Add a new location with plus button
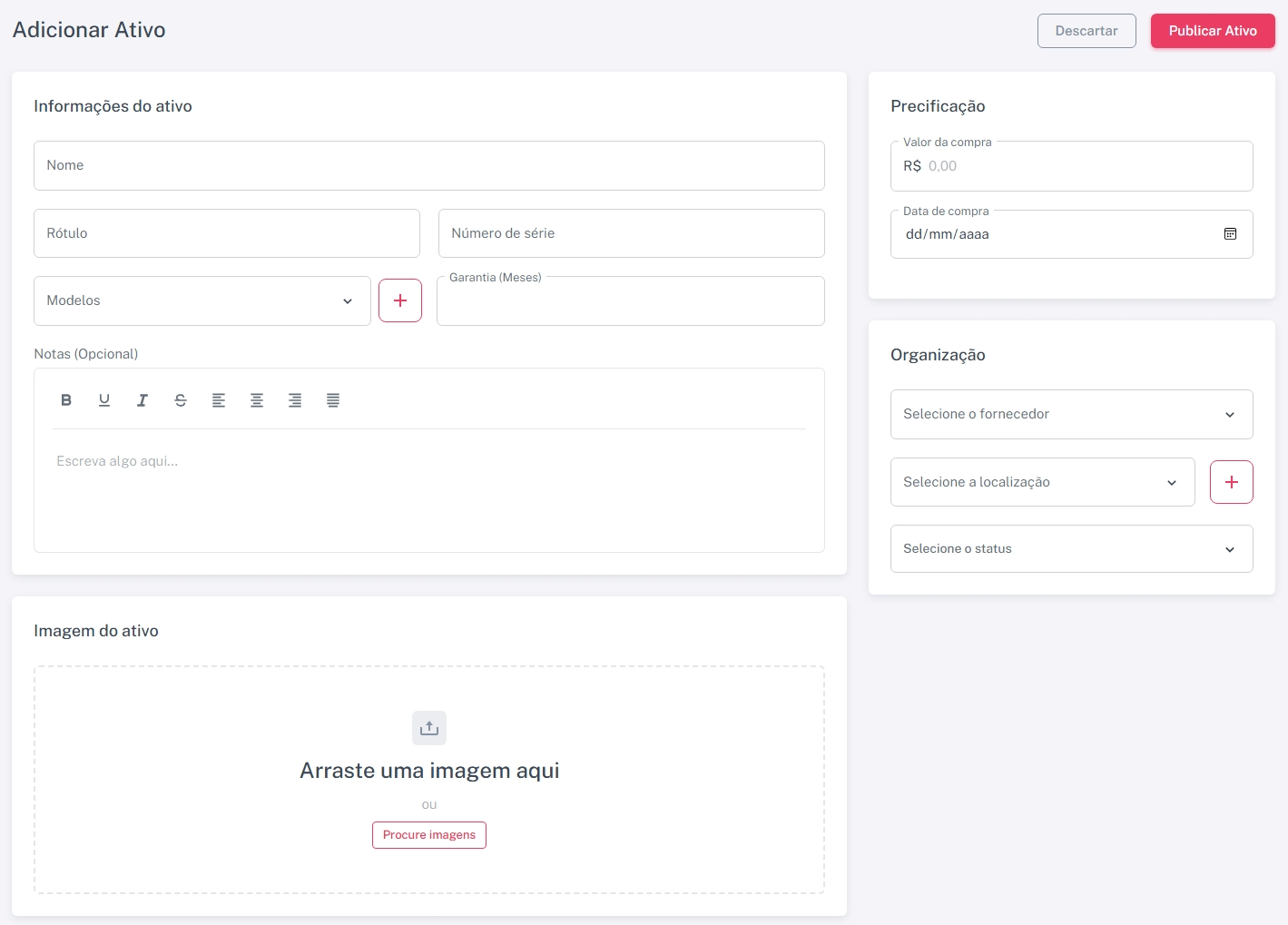Screen dimensions: 1288x925 coord(1232,482)
